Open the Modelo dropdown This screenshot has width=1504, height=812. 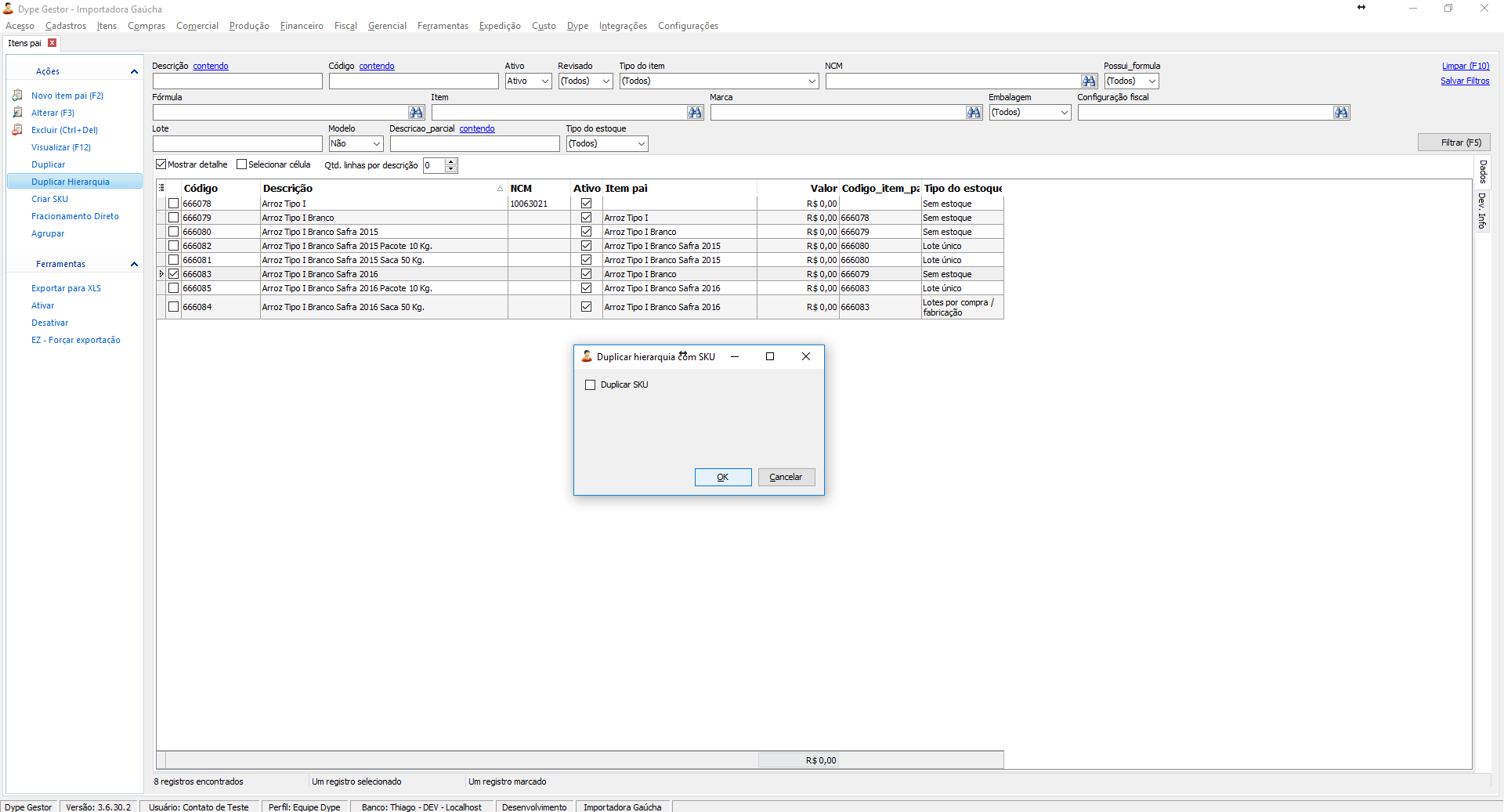pos(376,144)
